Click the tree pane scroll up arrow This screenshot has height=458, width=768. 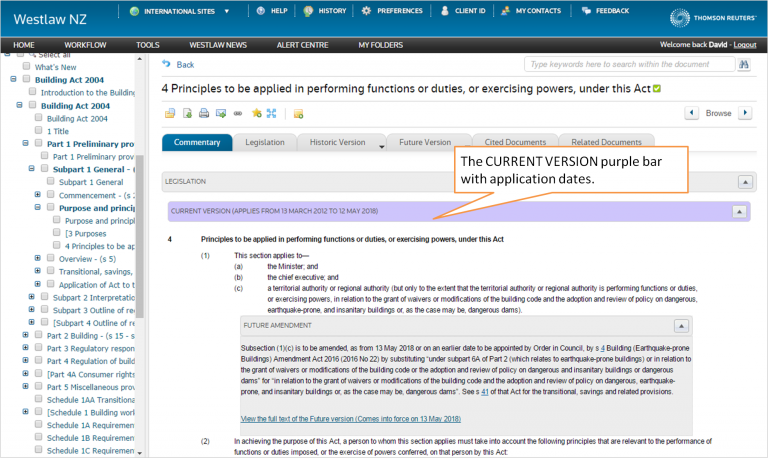140,59
